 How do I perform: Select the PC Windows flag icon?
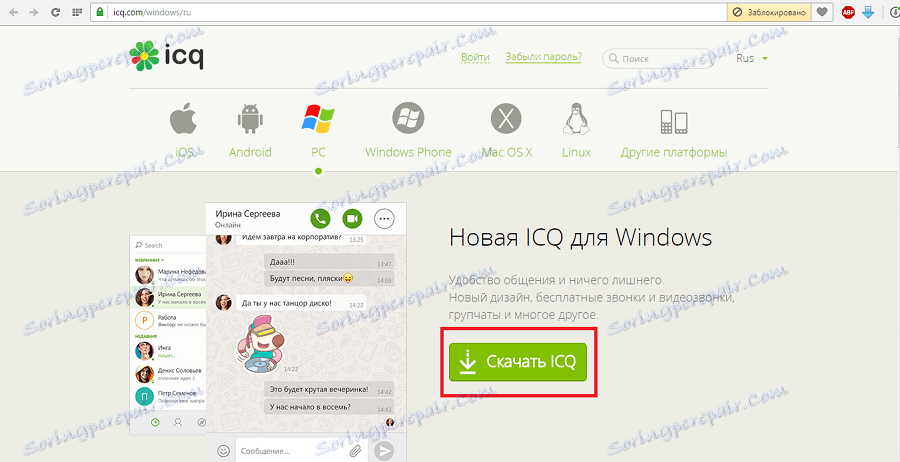319,119
